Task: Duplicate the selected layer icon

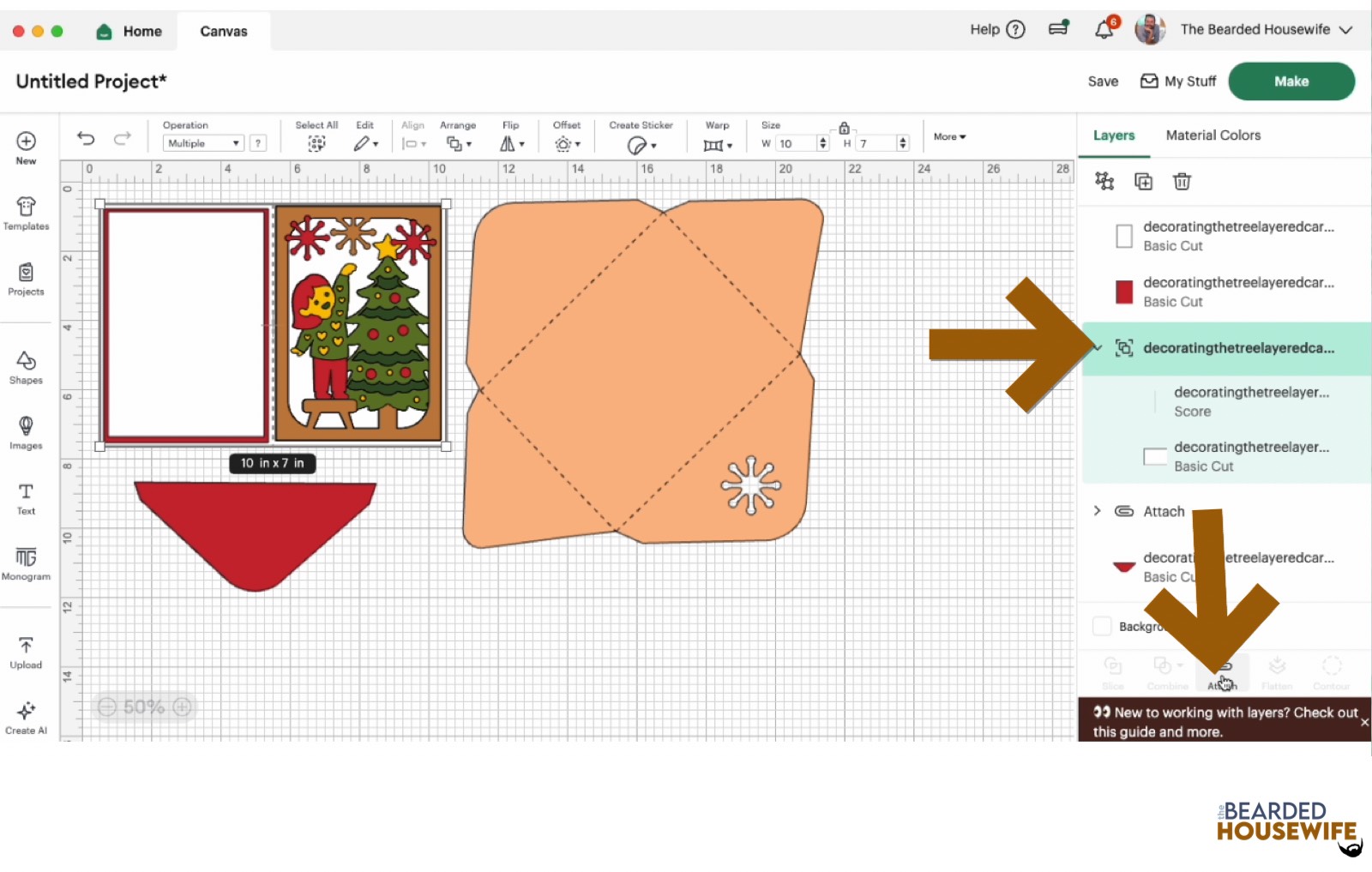Action: point(1143,181)
